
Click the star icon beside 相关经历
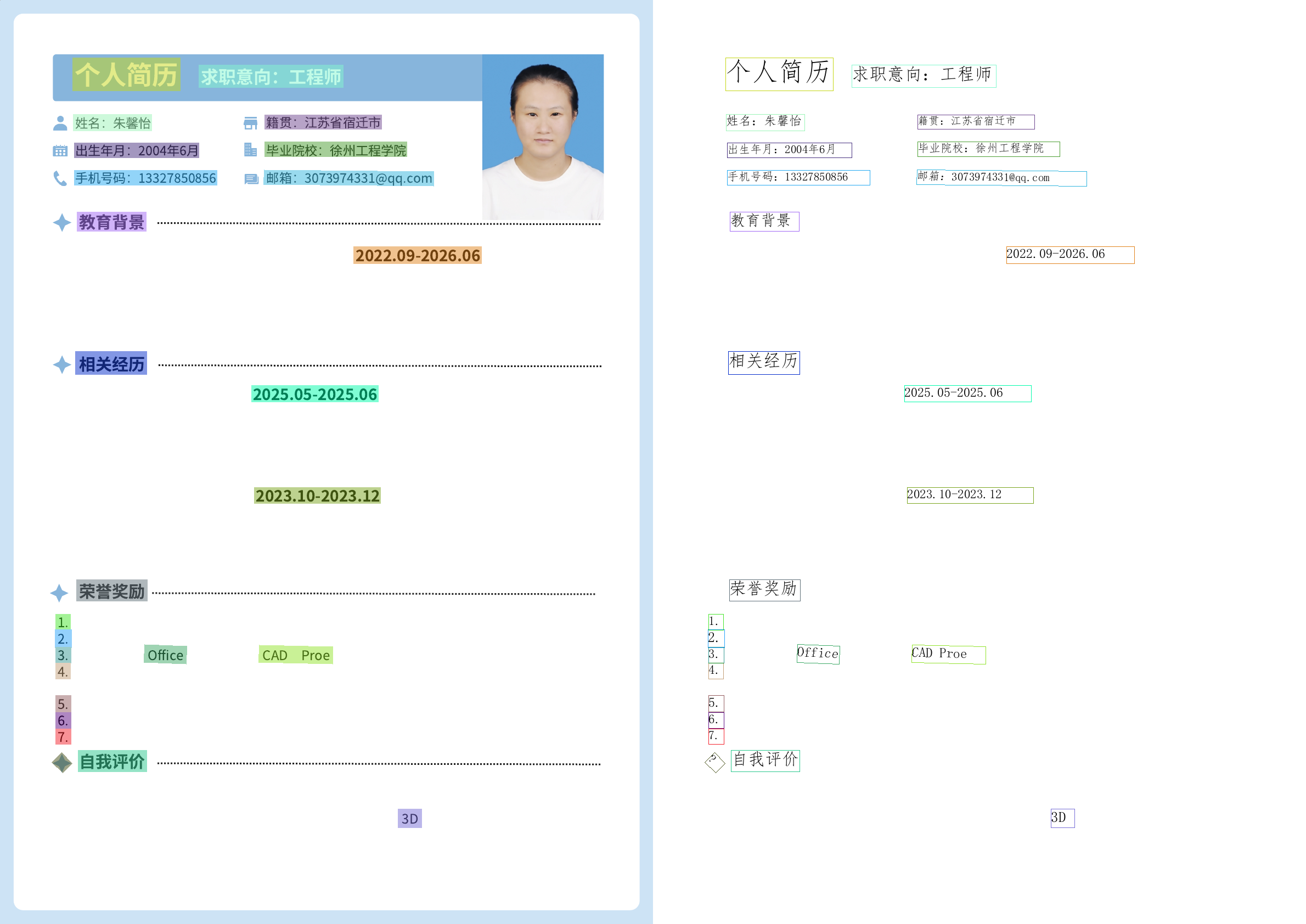click(61, 365)
